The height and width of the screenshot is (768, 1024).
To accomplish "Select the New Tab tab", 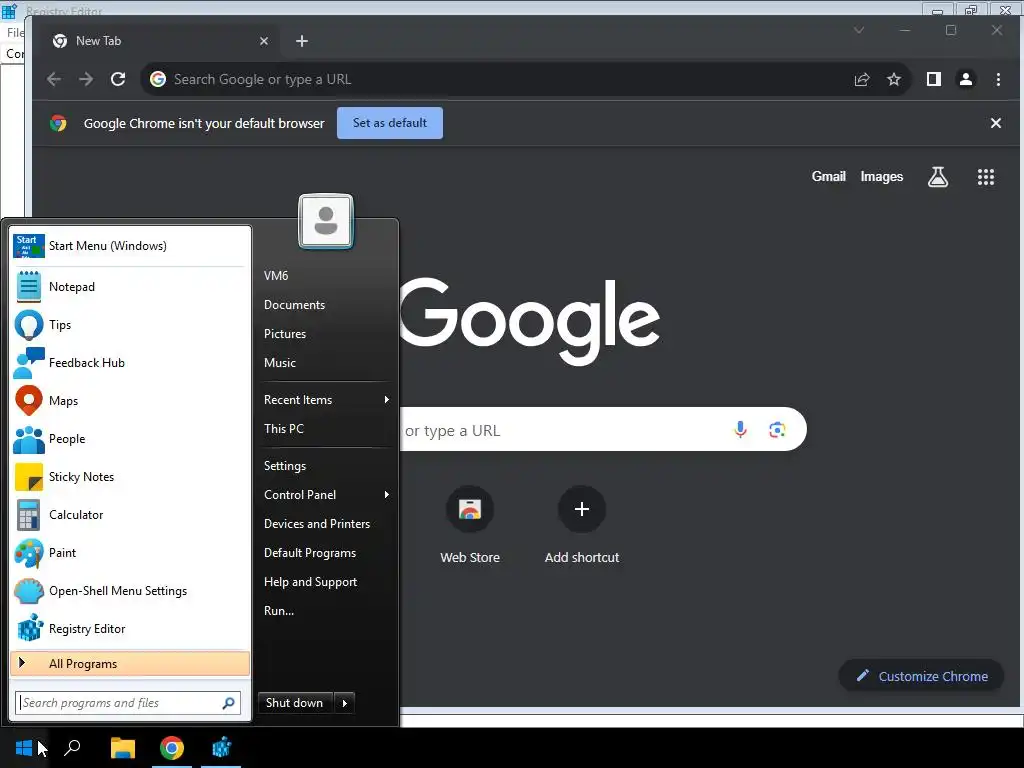I will point(159,41).
